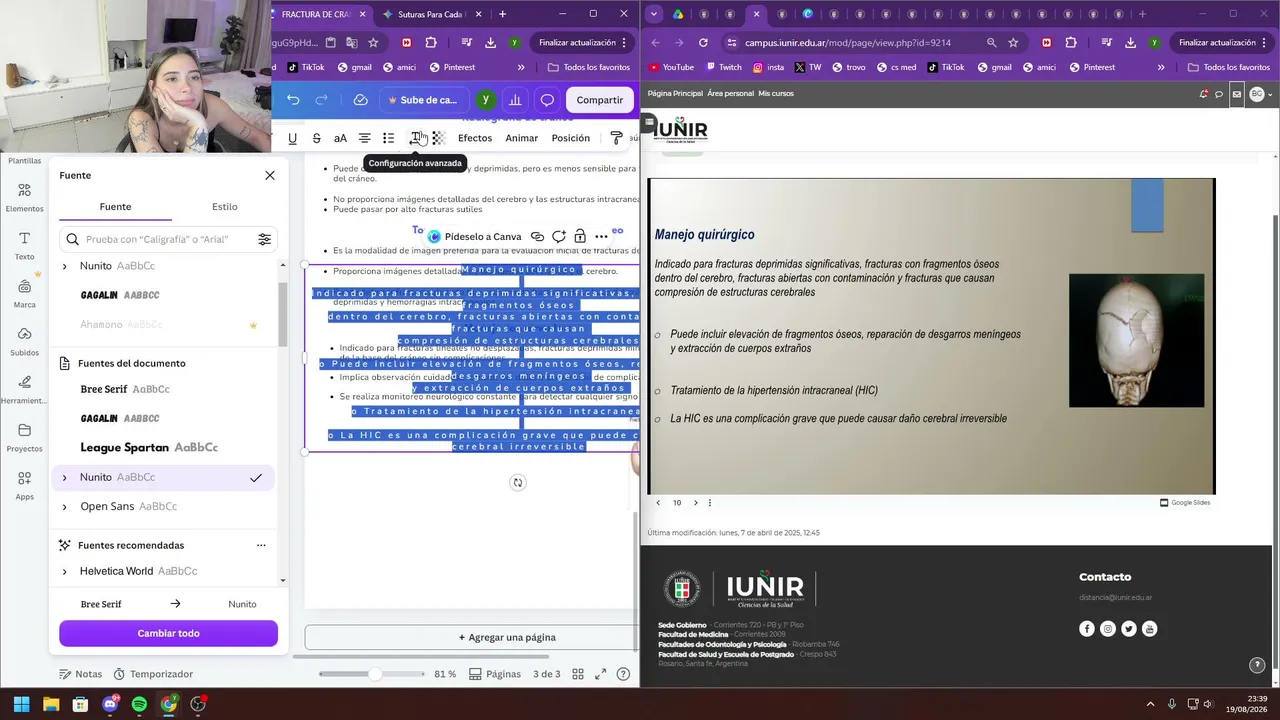Open slide options menu in Google Slides embed

point(710,503)
